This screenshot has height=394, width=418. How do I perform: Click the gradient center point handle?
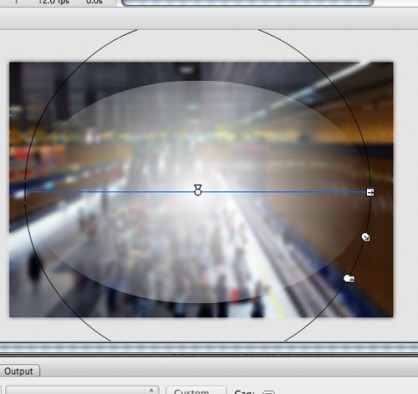[x=198, y=190]
